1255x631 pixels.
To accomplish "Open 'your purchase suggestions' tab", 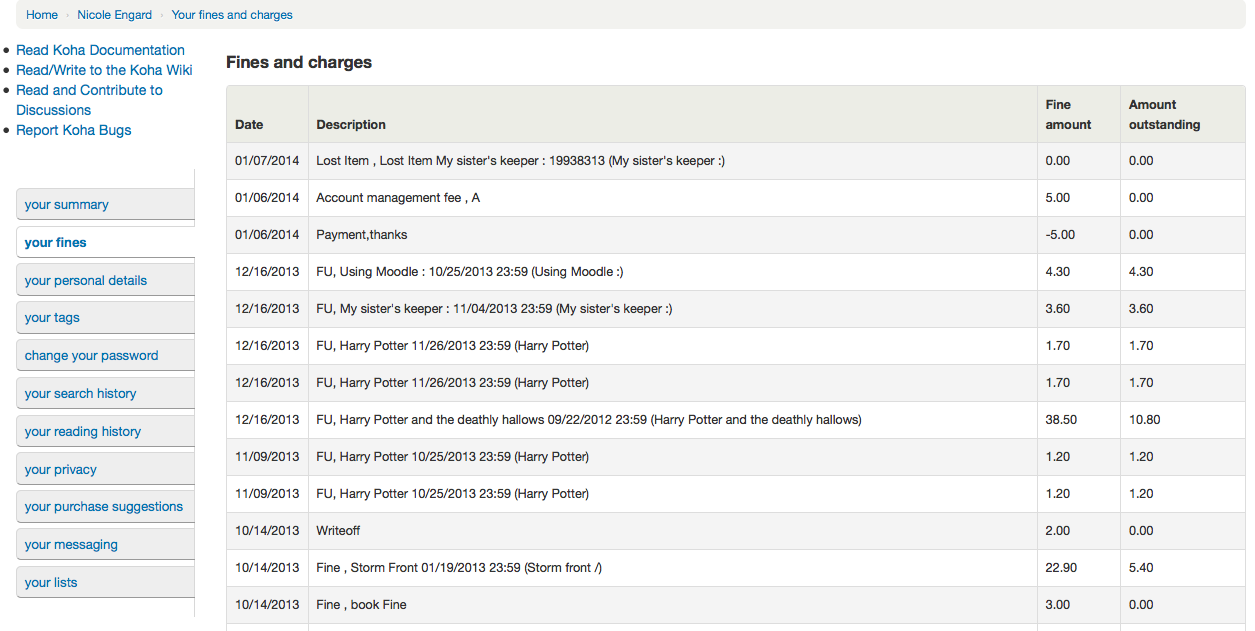I will [104, 507].
